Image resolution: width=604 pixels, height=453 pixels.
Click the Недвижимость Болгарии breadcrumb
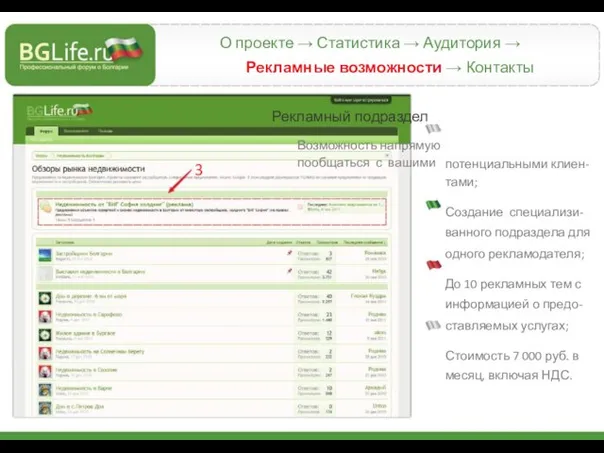(x=81, y=156)
